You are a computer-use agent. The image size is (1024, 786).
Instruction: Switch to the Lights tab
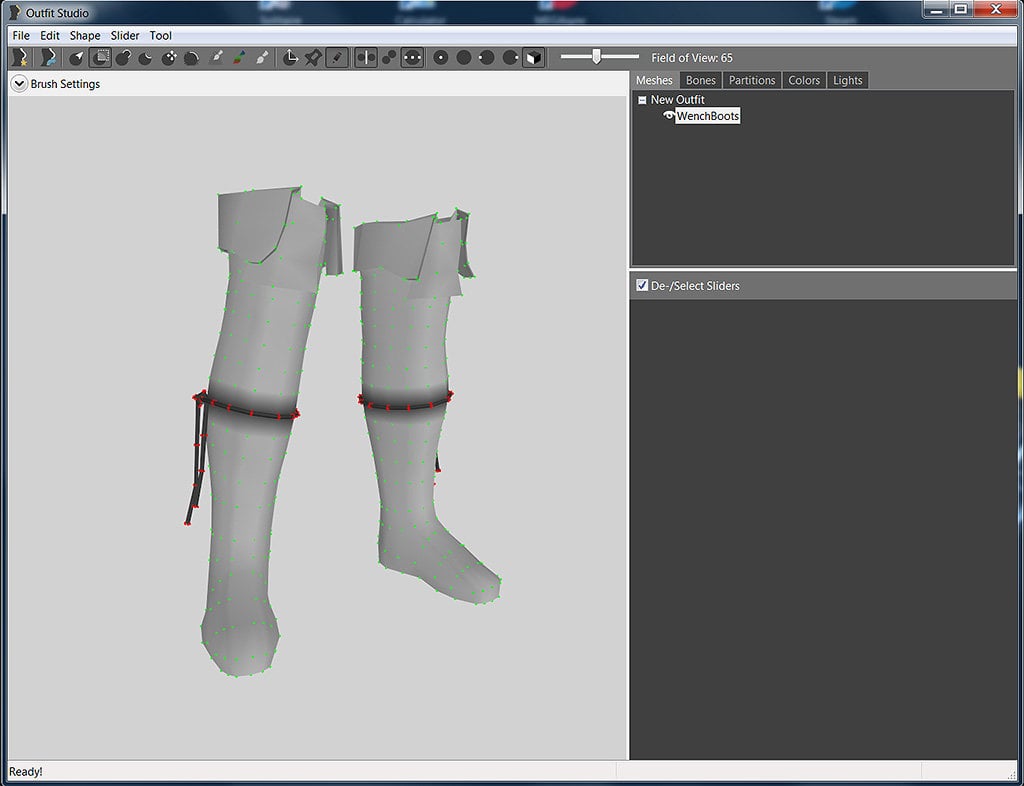click(x=848, y=80)
